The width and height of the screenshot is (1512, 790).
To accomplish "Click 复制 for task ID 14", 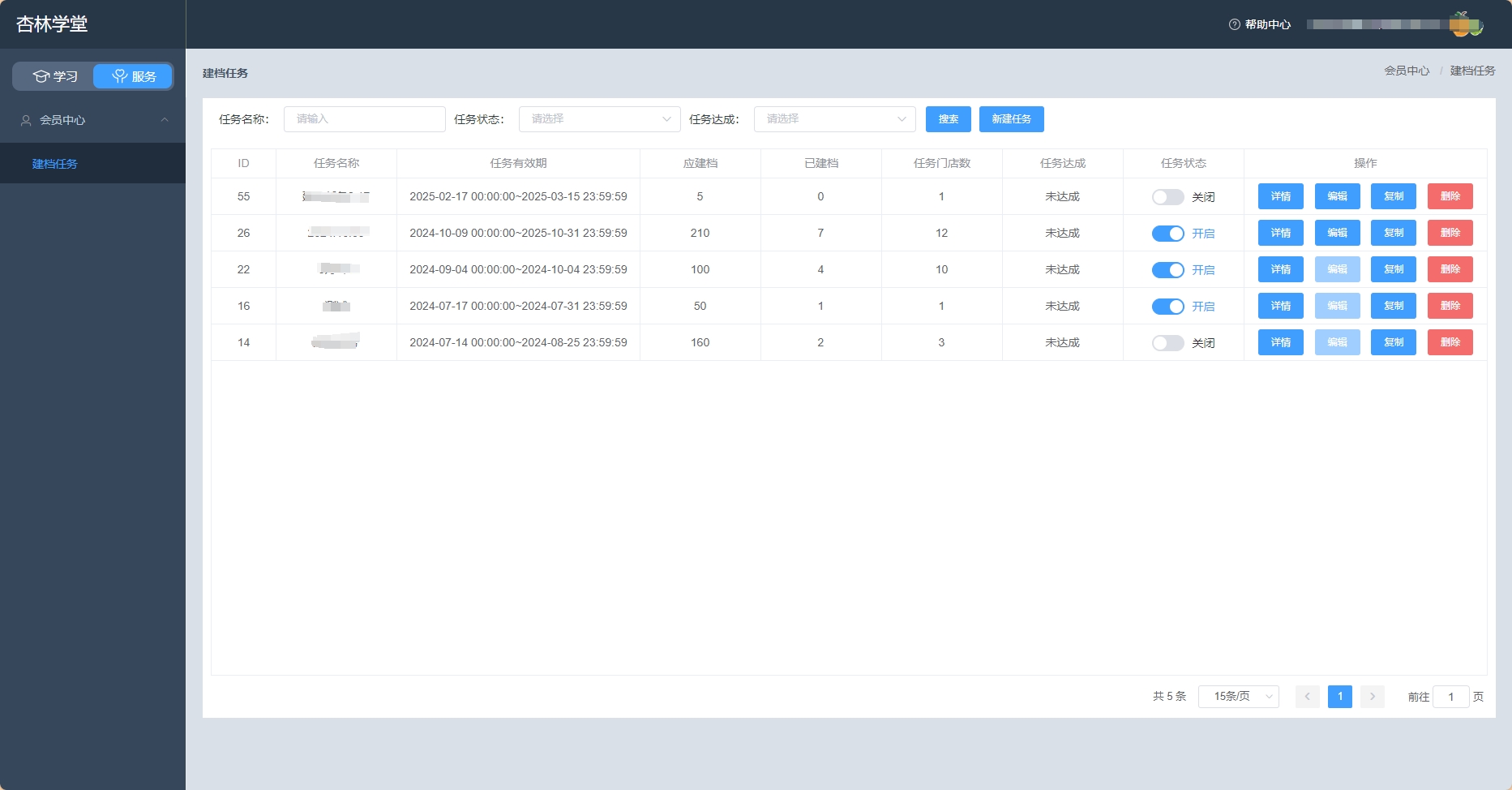I will pyautogui.click(x=1394, y=342).
